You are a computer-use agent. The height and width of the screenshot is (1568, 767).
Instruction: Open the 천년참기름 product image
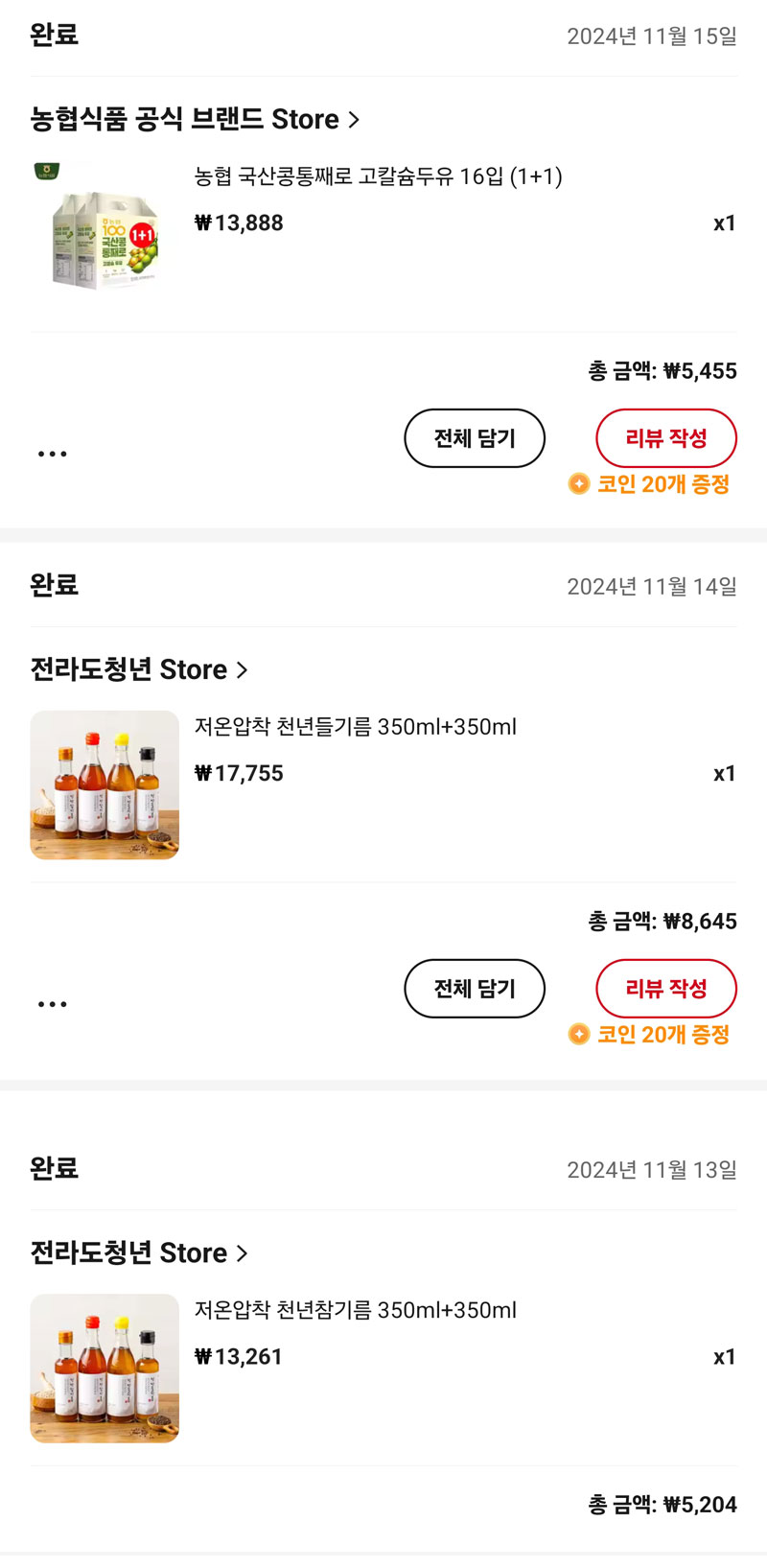click(x=105, y=1368)
